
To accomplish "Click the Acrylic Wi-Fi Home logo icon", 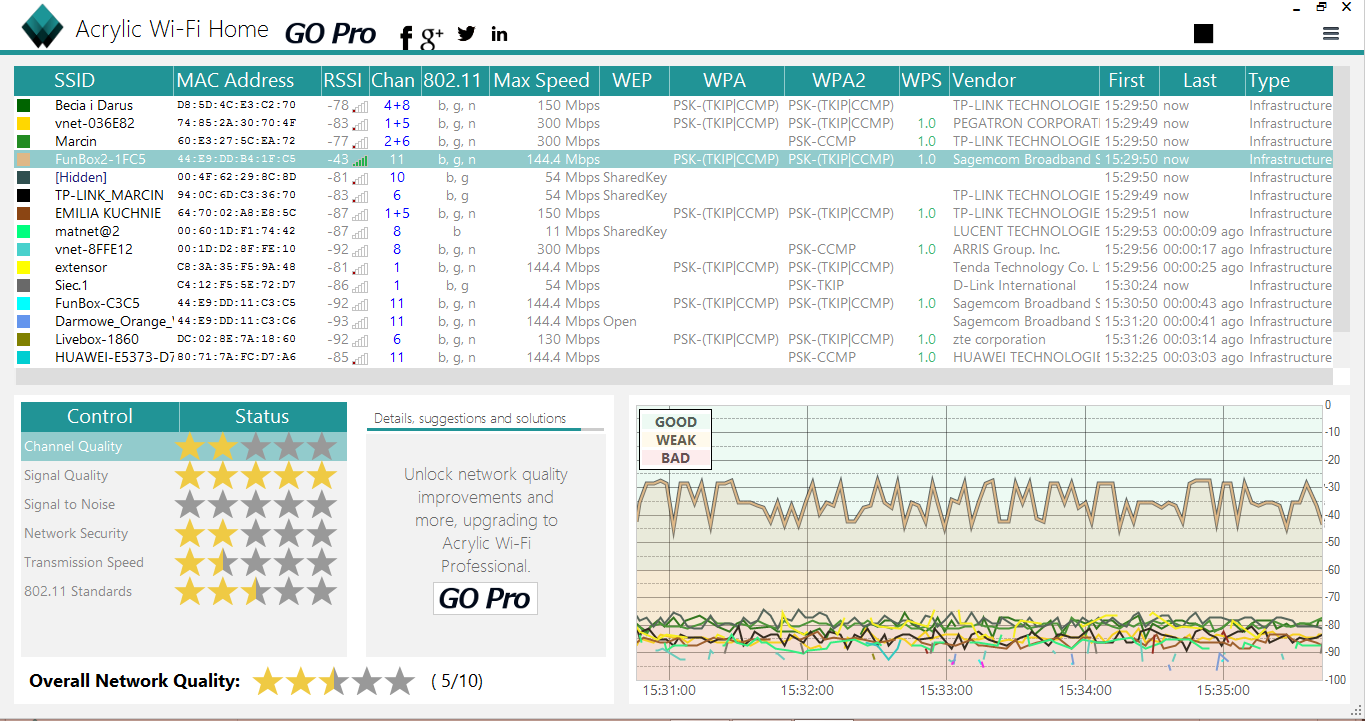I will click(x=41, y=27).
